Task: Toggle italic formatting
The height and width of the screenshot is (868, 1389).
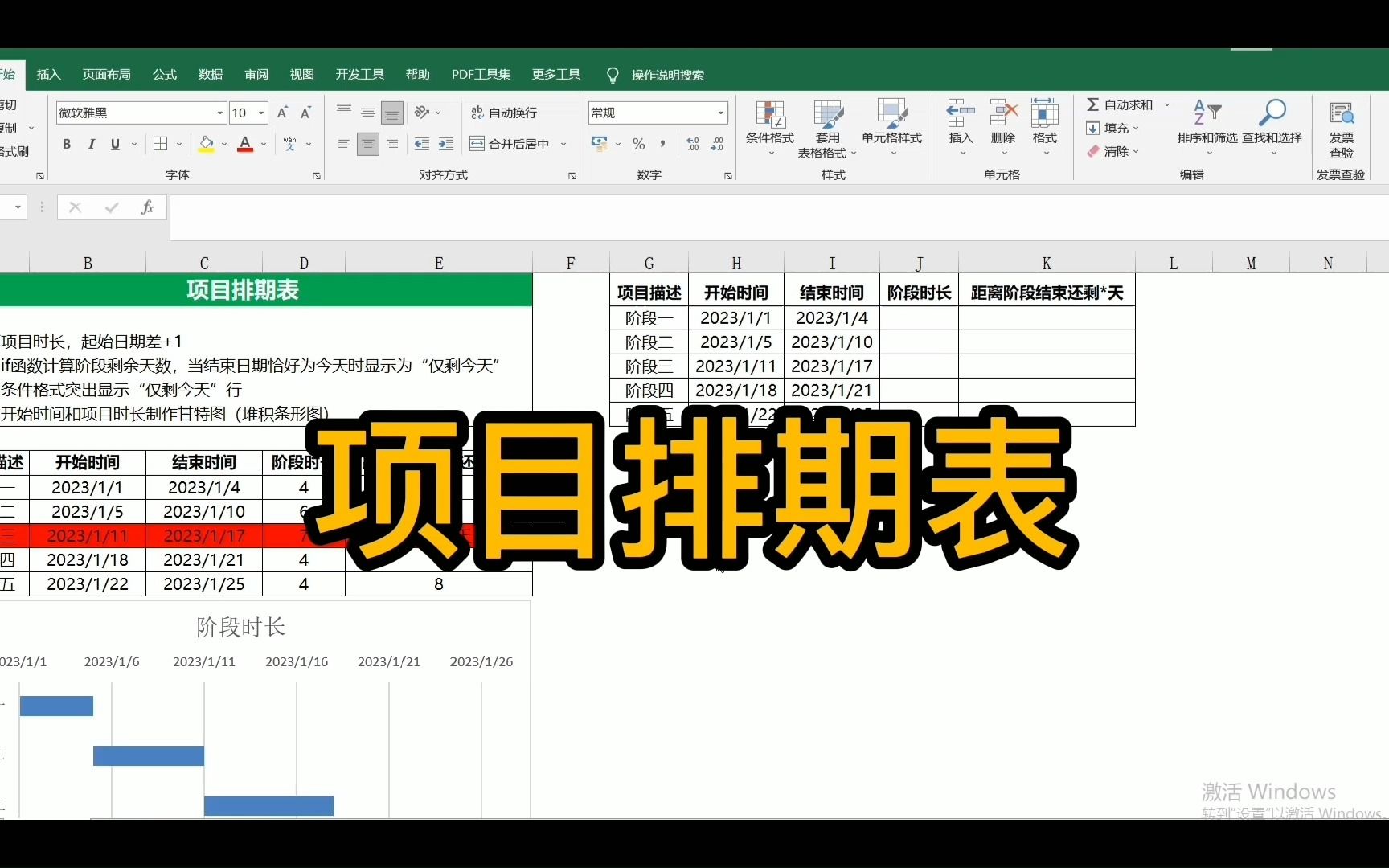Action: (x=91, y=144)
